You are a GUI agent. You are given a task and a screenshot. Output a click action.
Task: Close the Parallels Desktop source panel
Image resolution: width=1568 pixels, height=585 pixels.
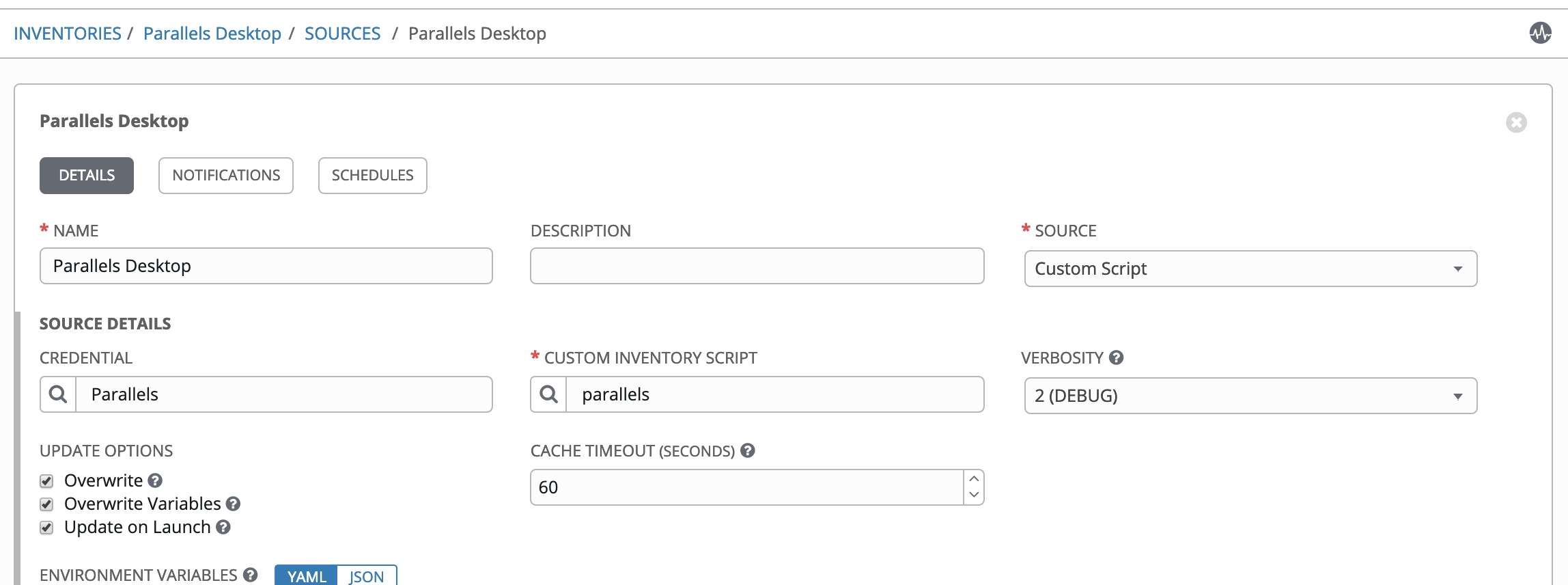pyautogui.click(x=1516, y=122)
